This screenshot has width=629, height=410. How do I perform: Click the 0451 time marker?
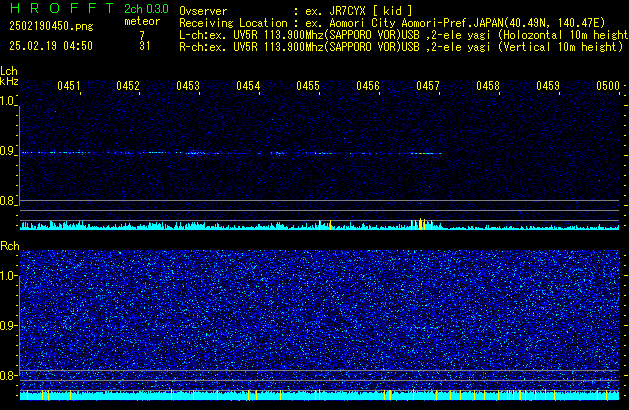click(x=69, y=86)
